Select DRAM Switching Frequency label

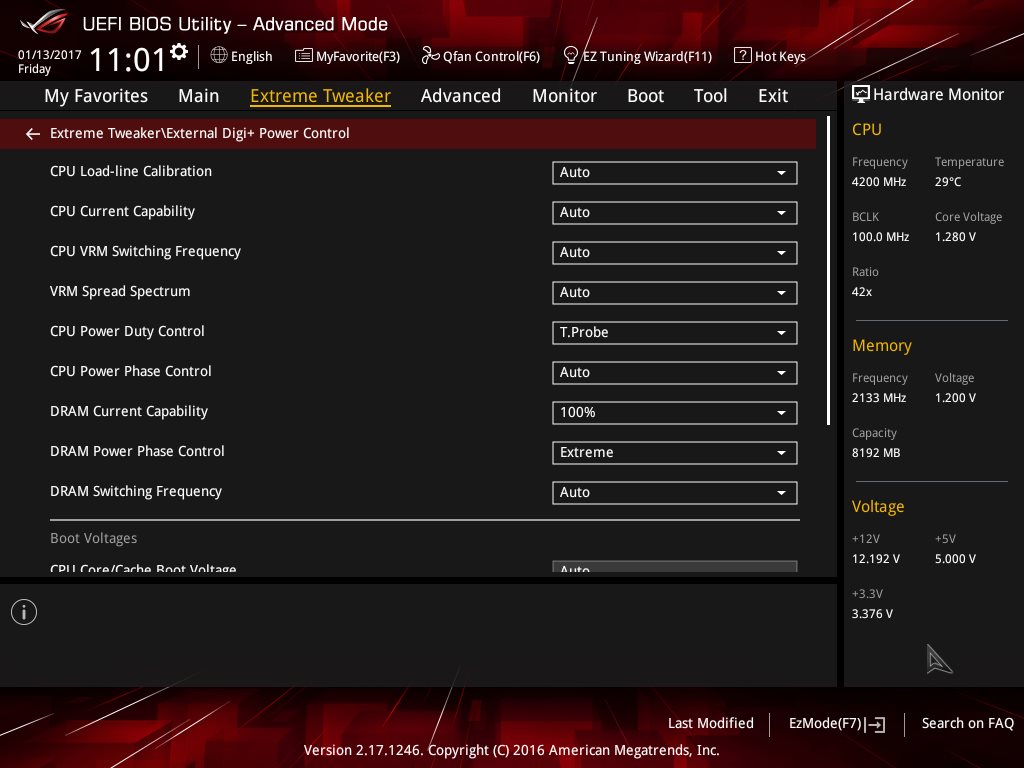pyautogui.click(x=136, y=491)
